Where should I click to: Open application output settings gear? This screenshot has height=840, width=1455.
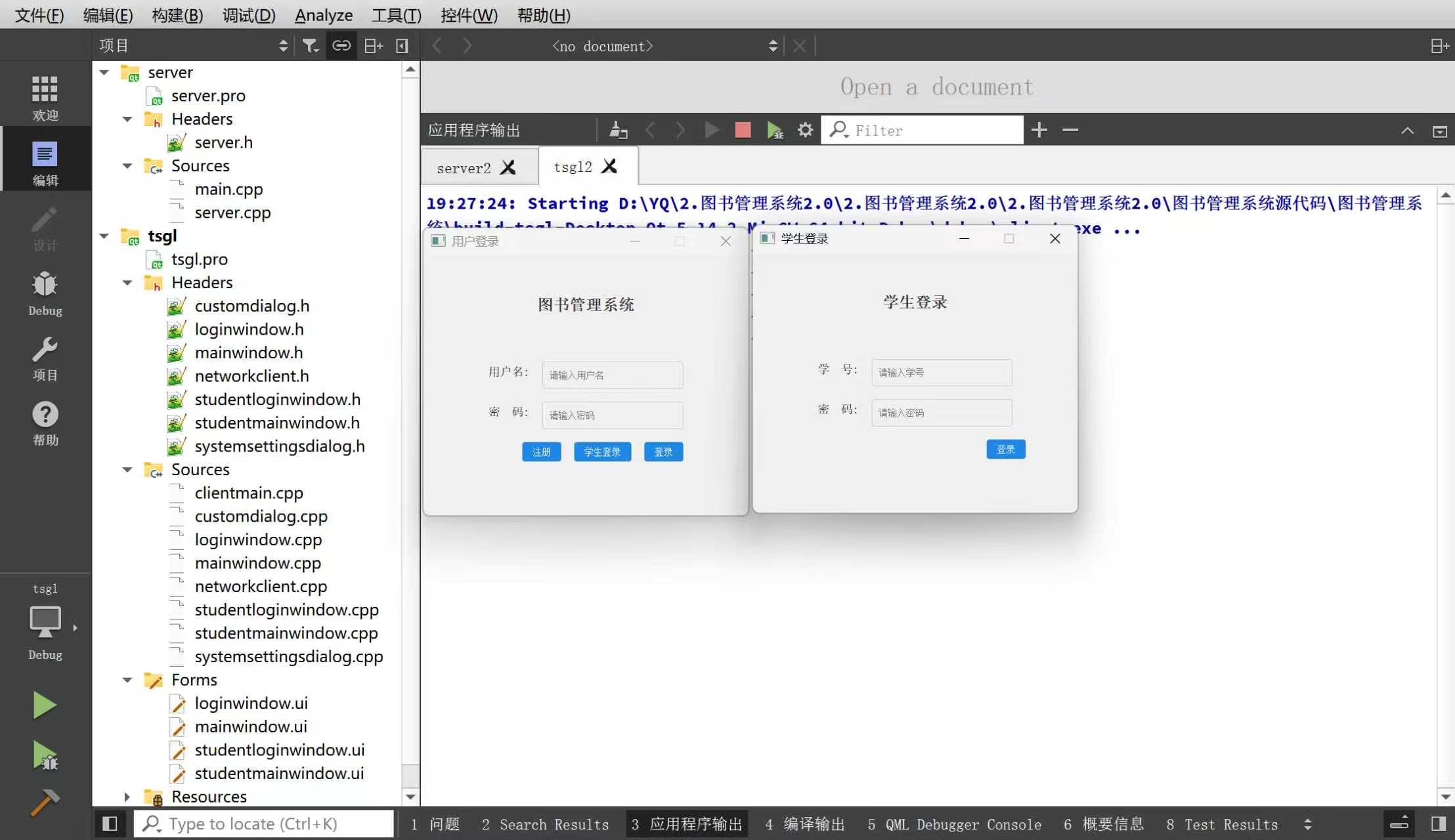[806, 130]
